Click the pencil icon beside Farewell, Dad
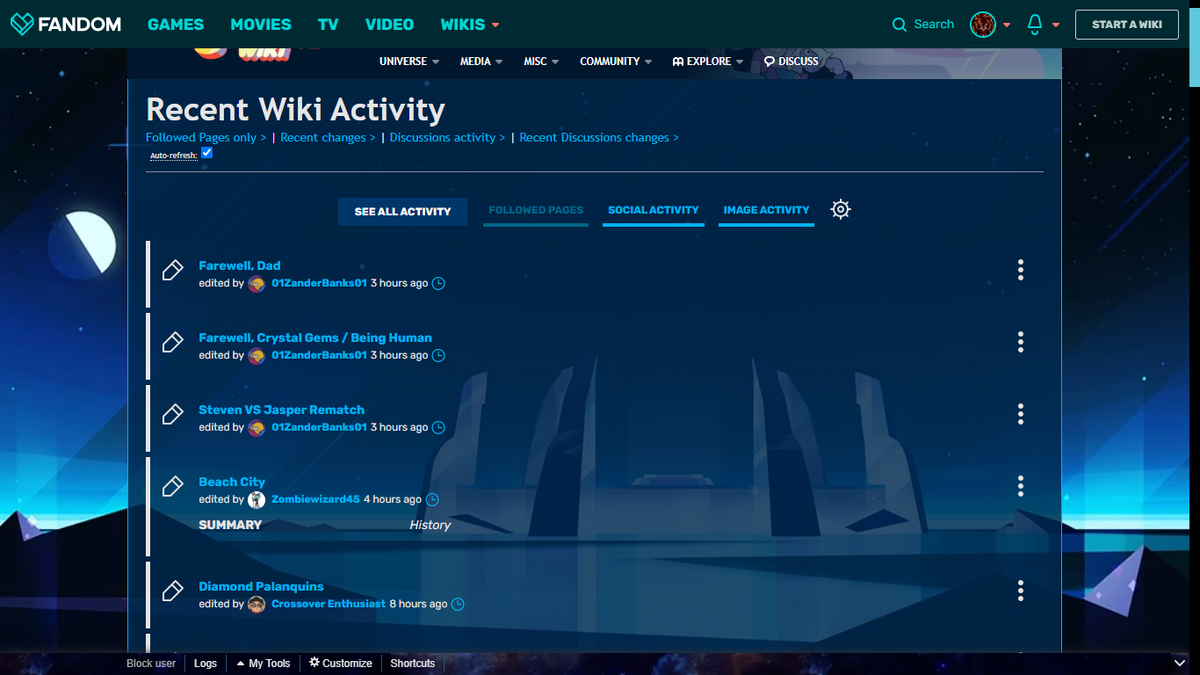 tap(171, 270)
